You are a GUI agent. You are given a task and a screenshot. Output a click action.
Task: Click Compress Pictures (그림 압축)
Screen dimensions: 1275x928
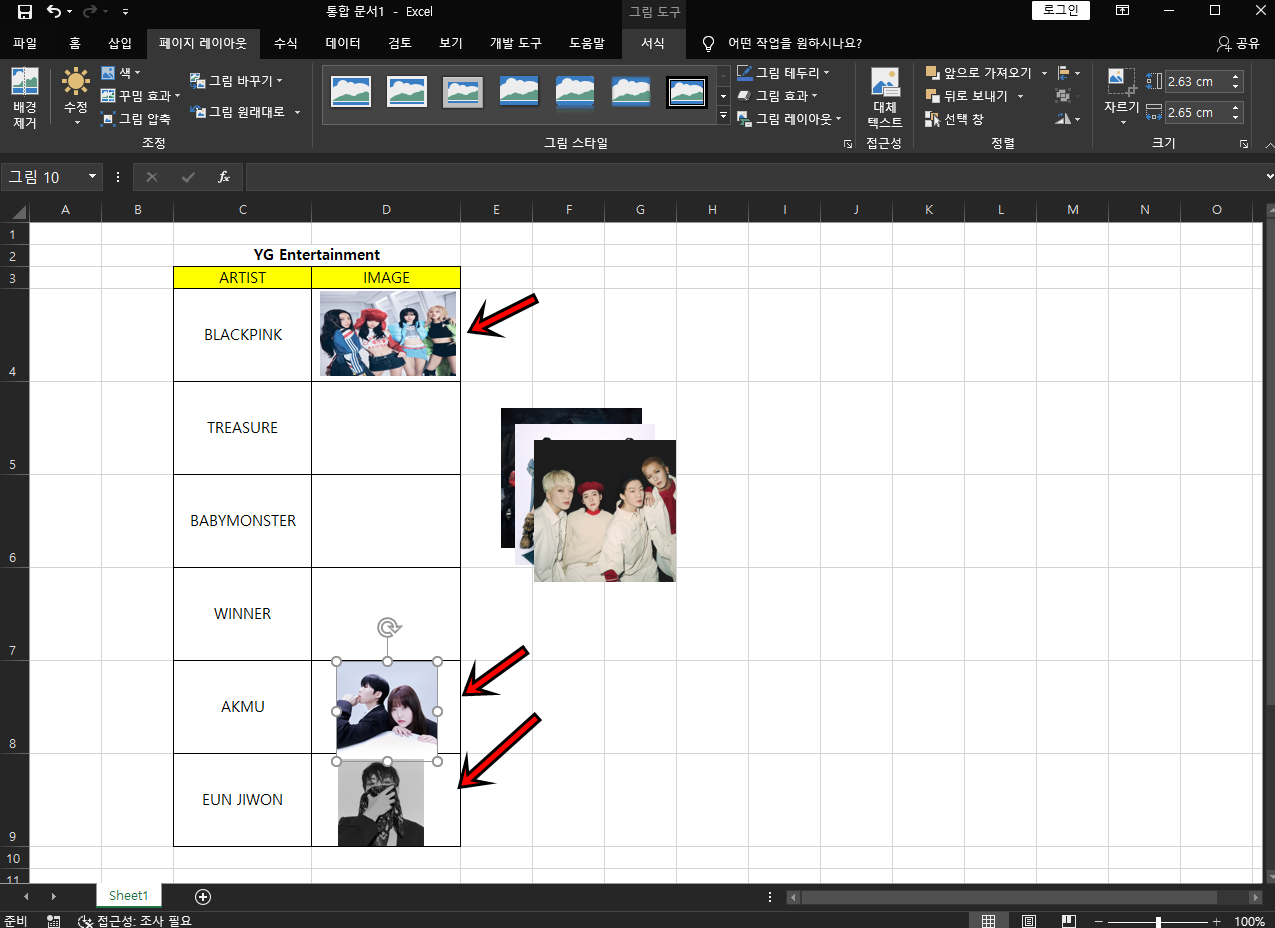(x=136, y=119)
